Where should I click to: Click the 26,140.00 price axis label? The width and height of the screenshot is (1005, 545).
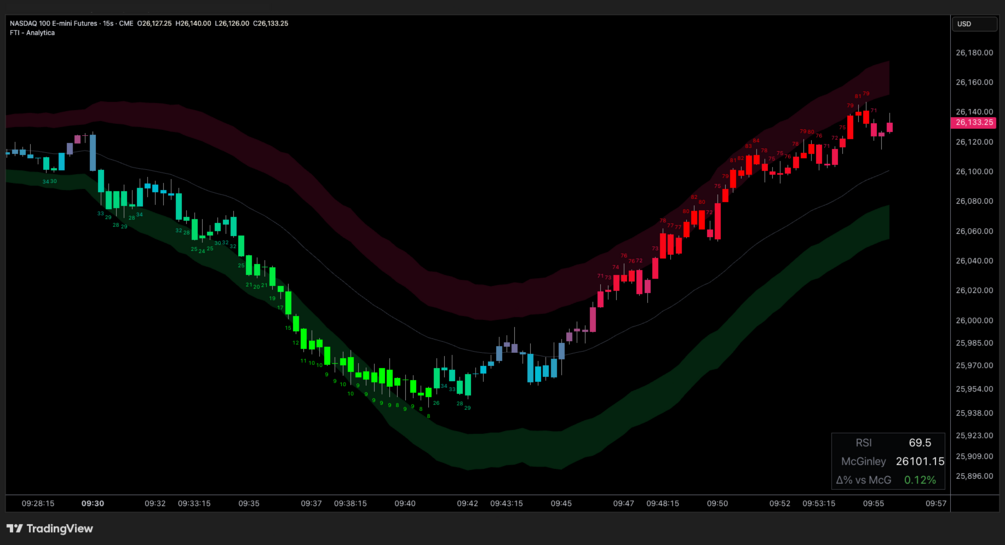[x=974, y=112]
